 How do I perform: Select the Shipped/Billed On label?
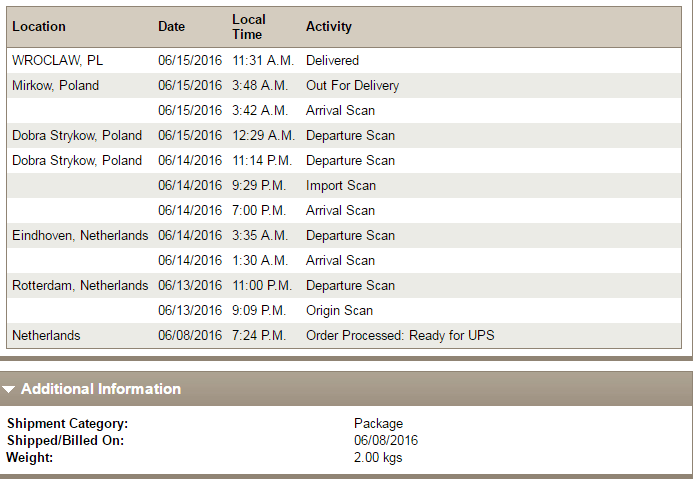tap(67, 441)
